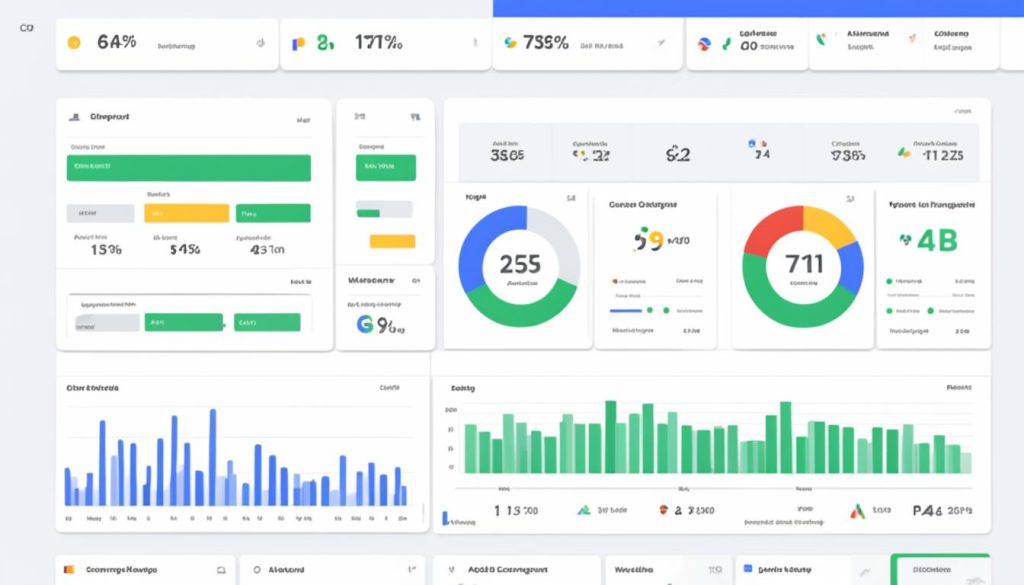Click the yellow button in the first panel

(x=187, y=213)
